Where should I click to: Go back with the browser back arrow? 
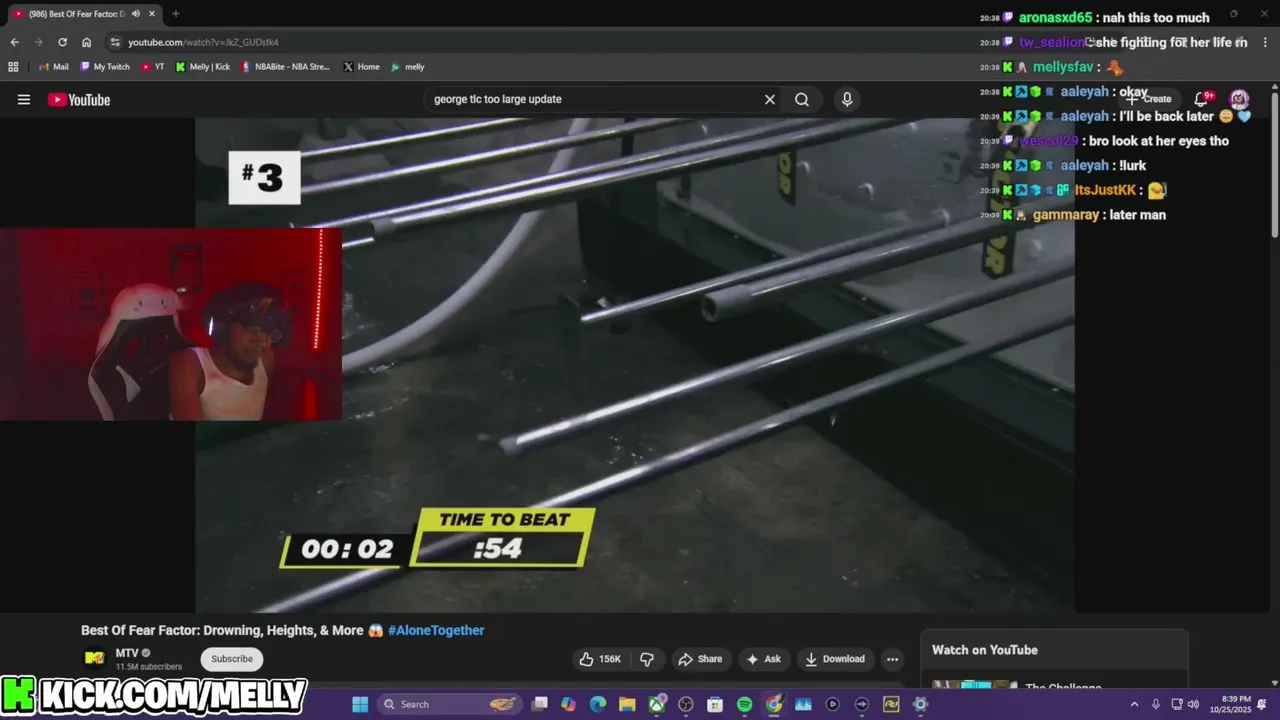(x=14, y=42)
